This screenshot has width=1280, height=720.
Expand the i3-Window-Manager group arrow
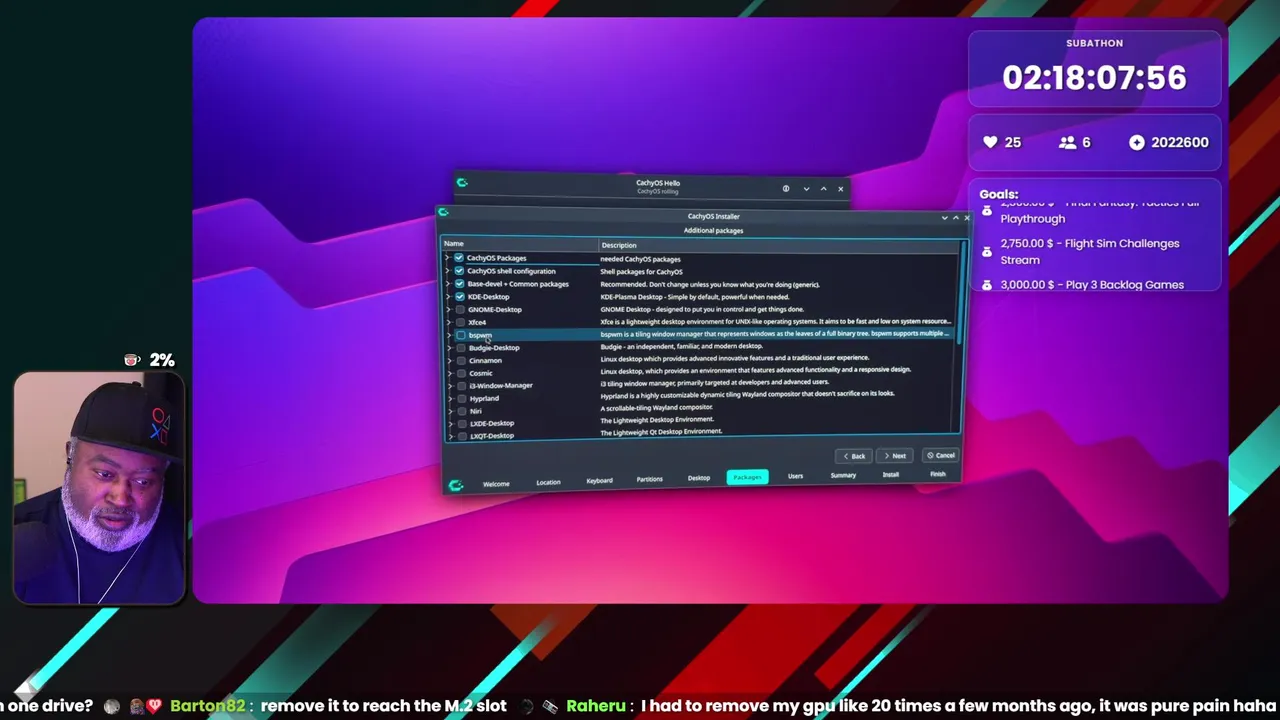point(449,386)
